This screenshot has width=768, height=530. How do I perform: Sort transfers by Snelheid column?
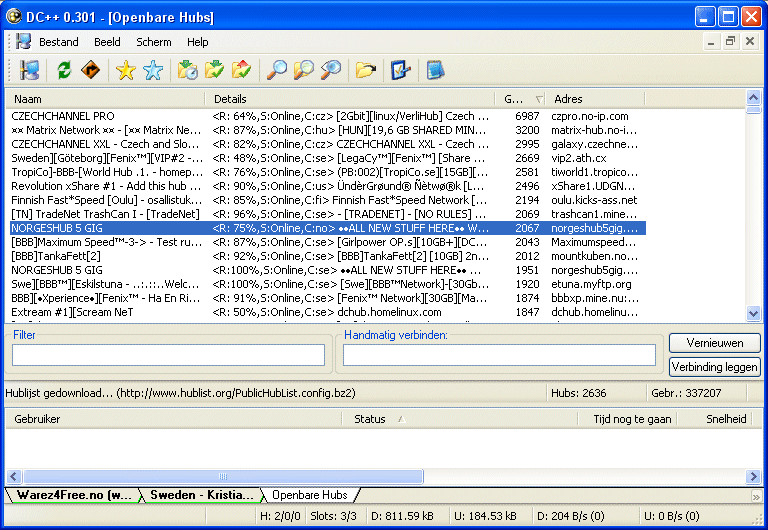click(x=715, y=419)
